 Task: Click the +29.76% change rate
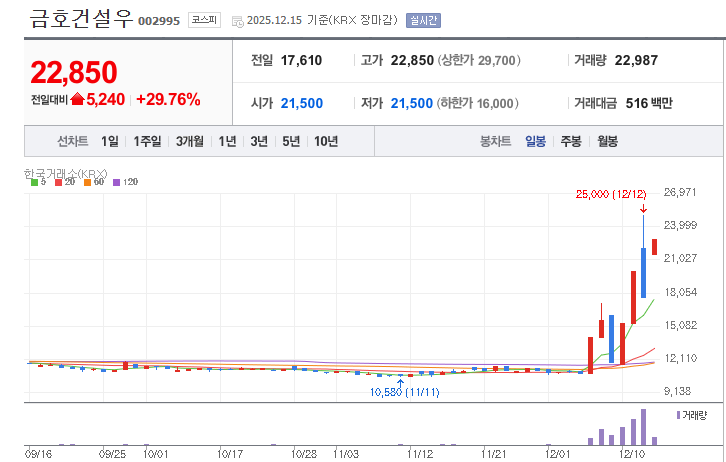[x=168, y=99]
